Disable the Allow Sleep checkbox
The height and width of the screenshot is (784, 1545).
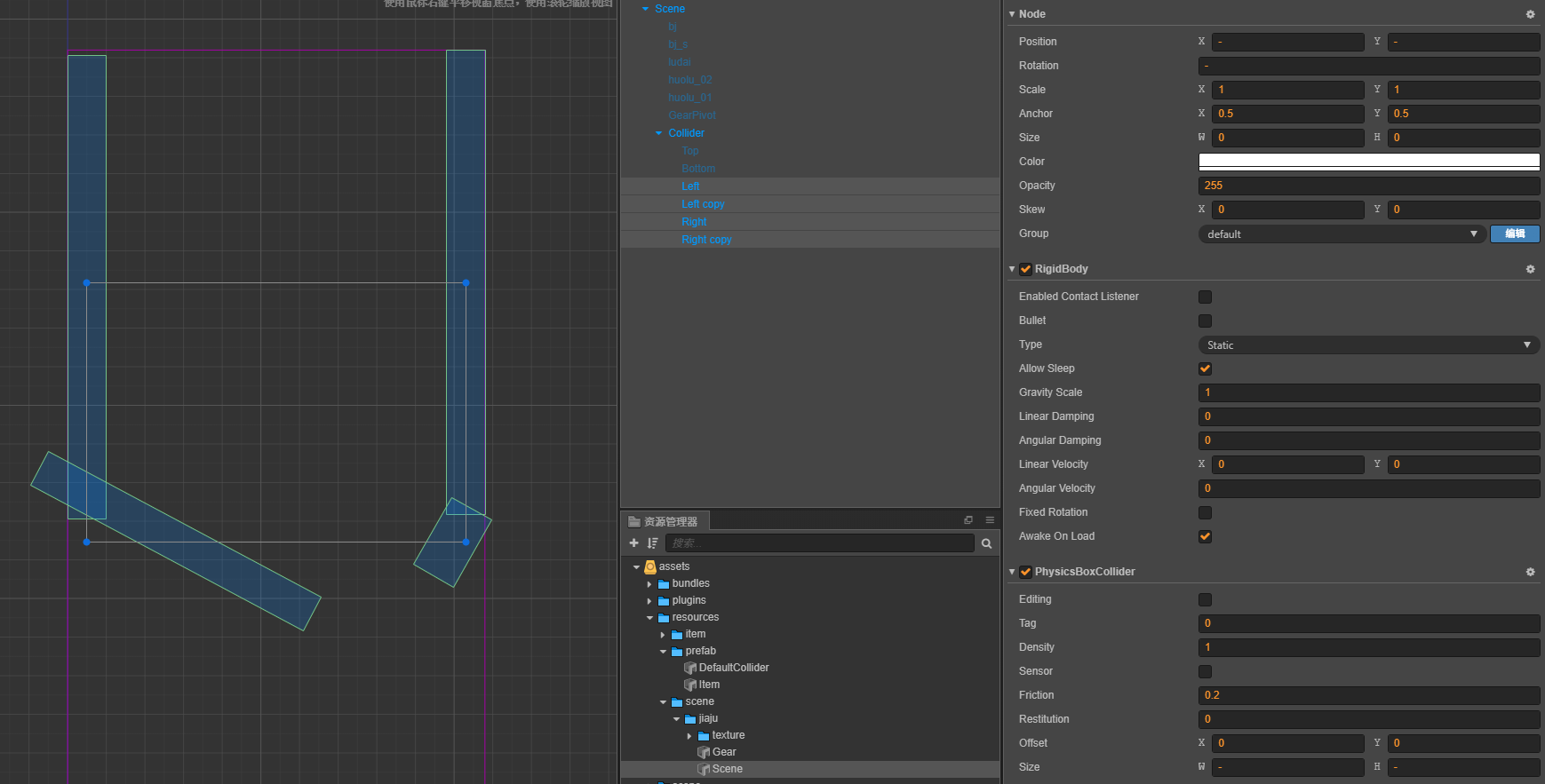click(x=1205, y=368)
